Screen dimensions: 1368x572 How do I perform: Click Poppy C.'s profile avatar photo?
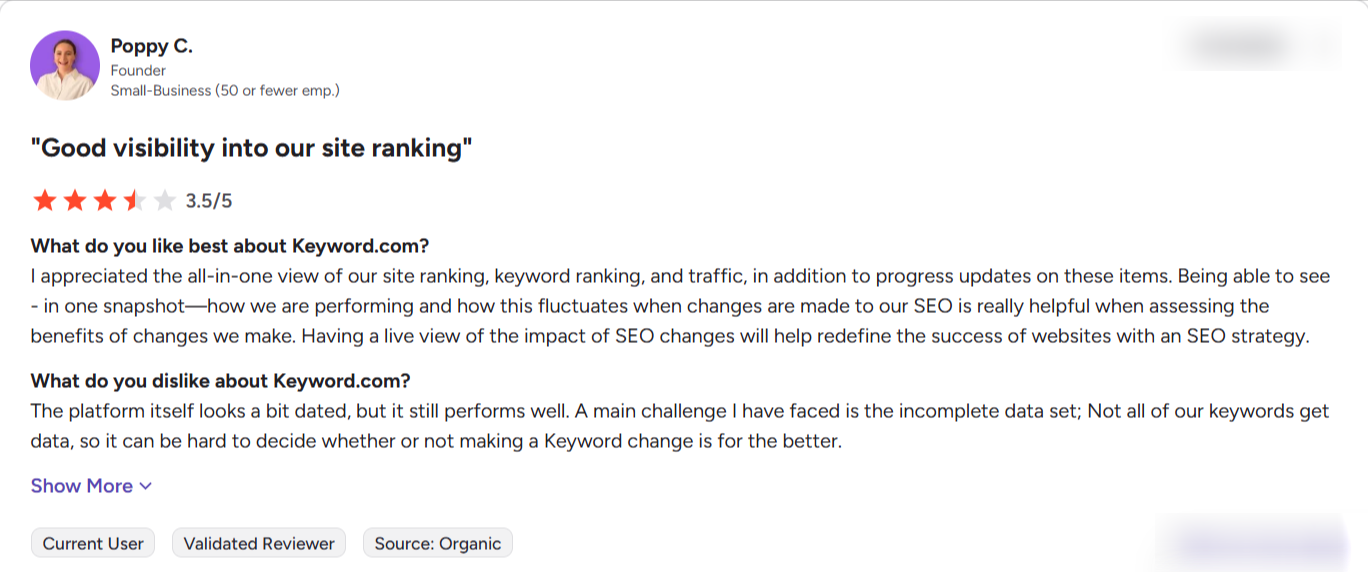65,65
